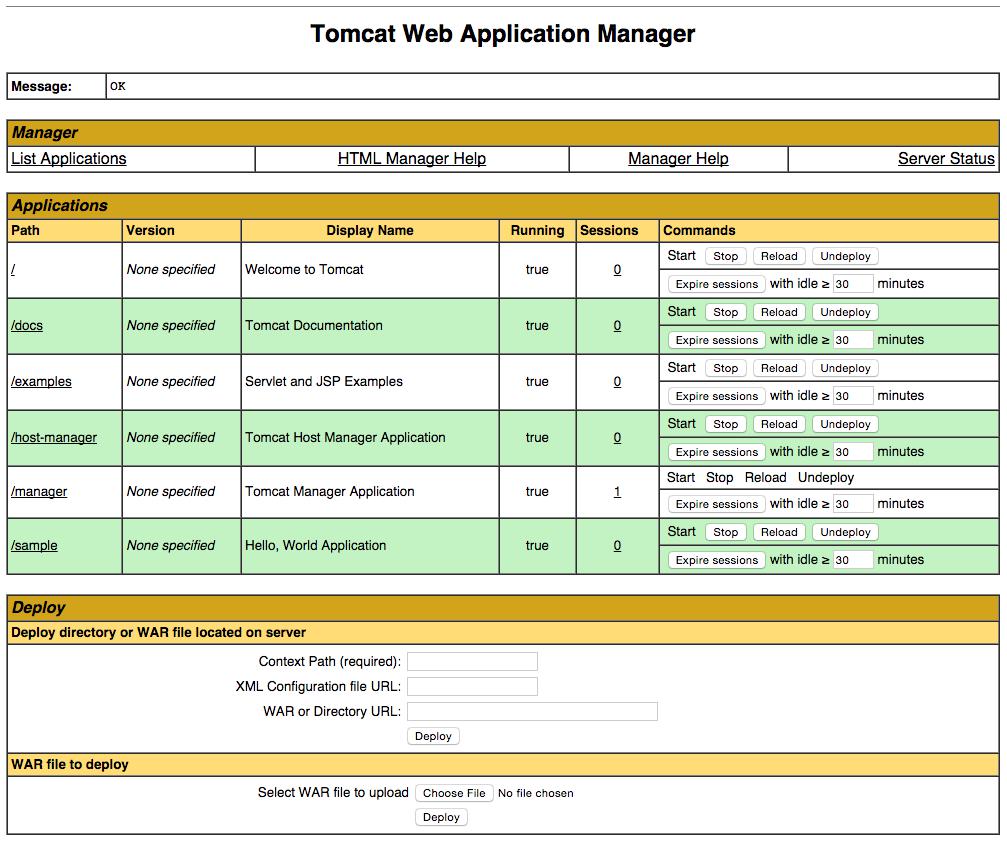The height and width of the screenshot is (845, 1007).
Task: Expire sessions for the Tomcat Host Manager
Action: (x=716, y=451)
